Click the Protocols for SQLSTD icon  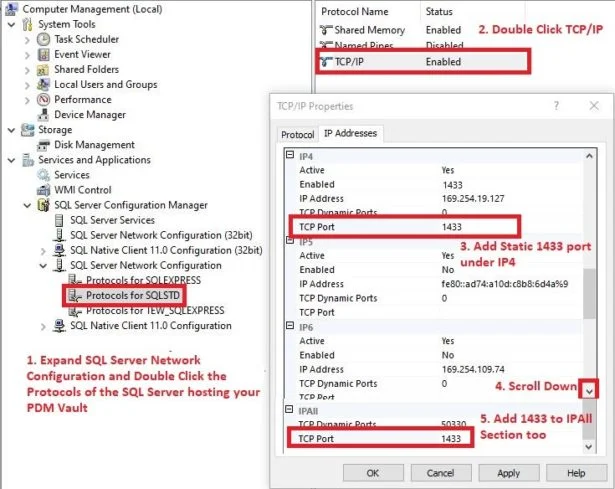75,295
